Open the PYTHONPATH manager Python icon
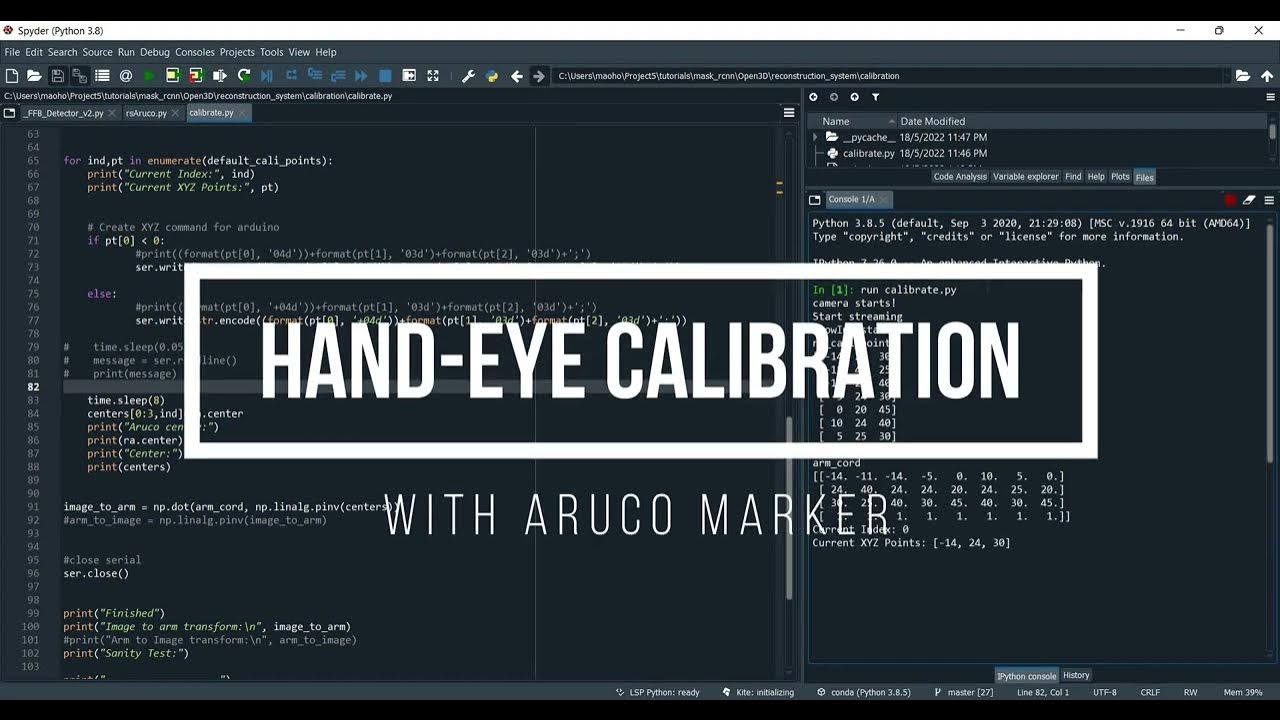The width and height of the screenshot is (1280, 720). (491, 76)
